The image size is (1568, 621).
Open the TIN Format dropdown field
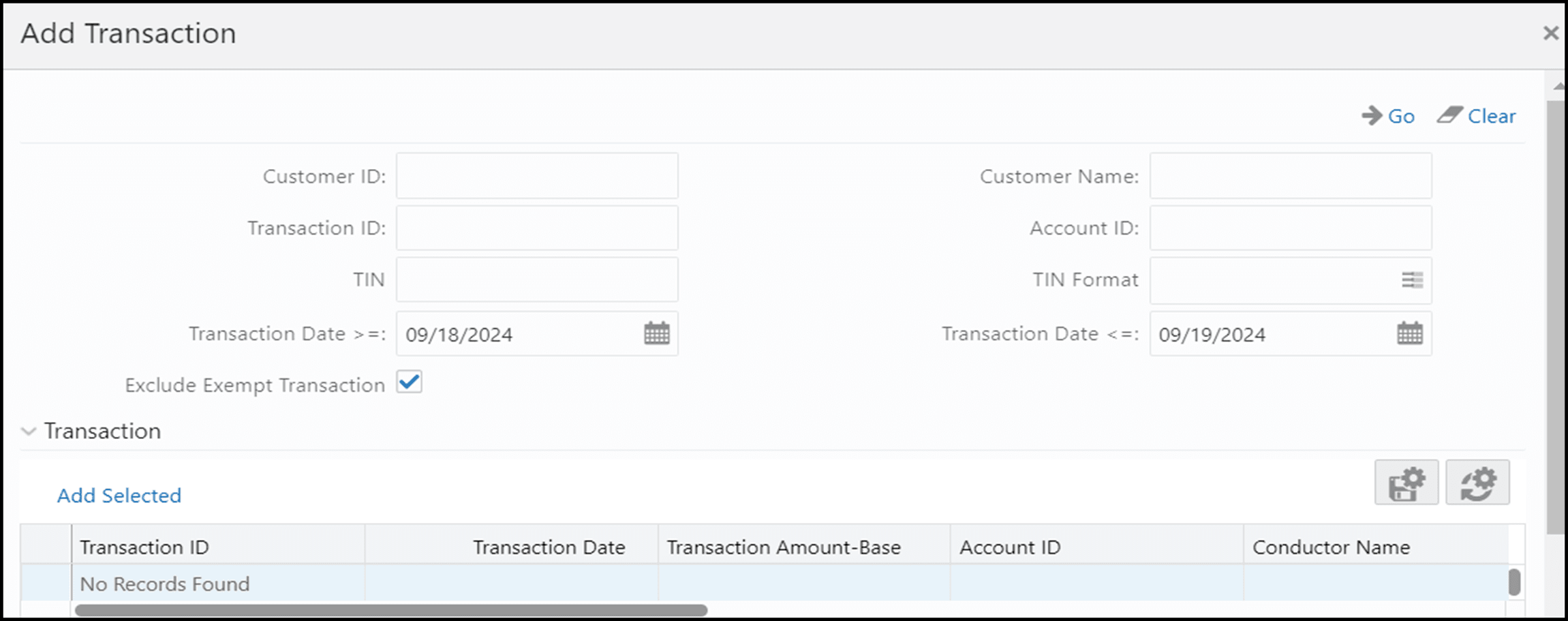coord(1288,279)
